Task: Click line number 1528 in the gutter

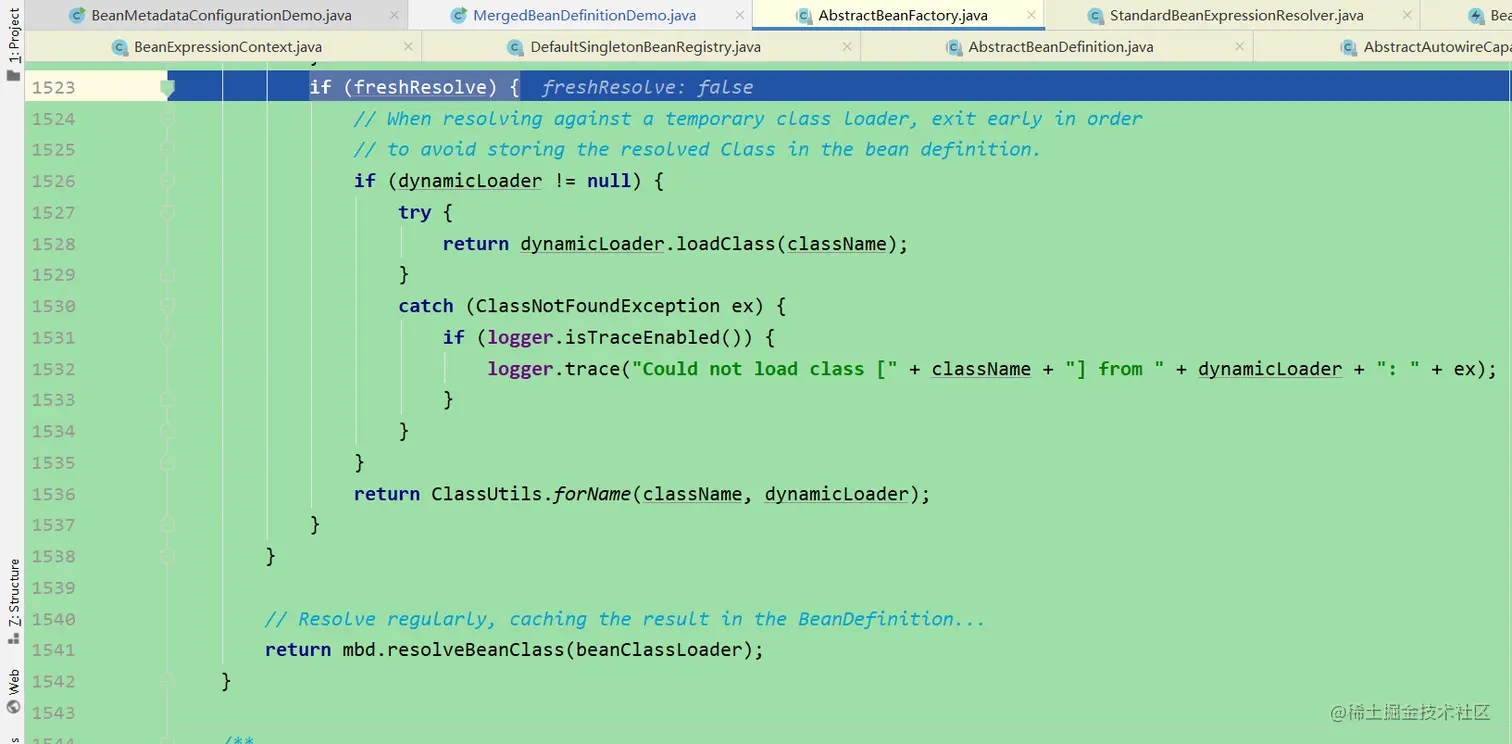Action: (53, 244)
